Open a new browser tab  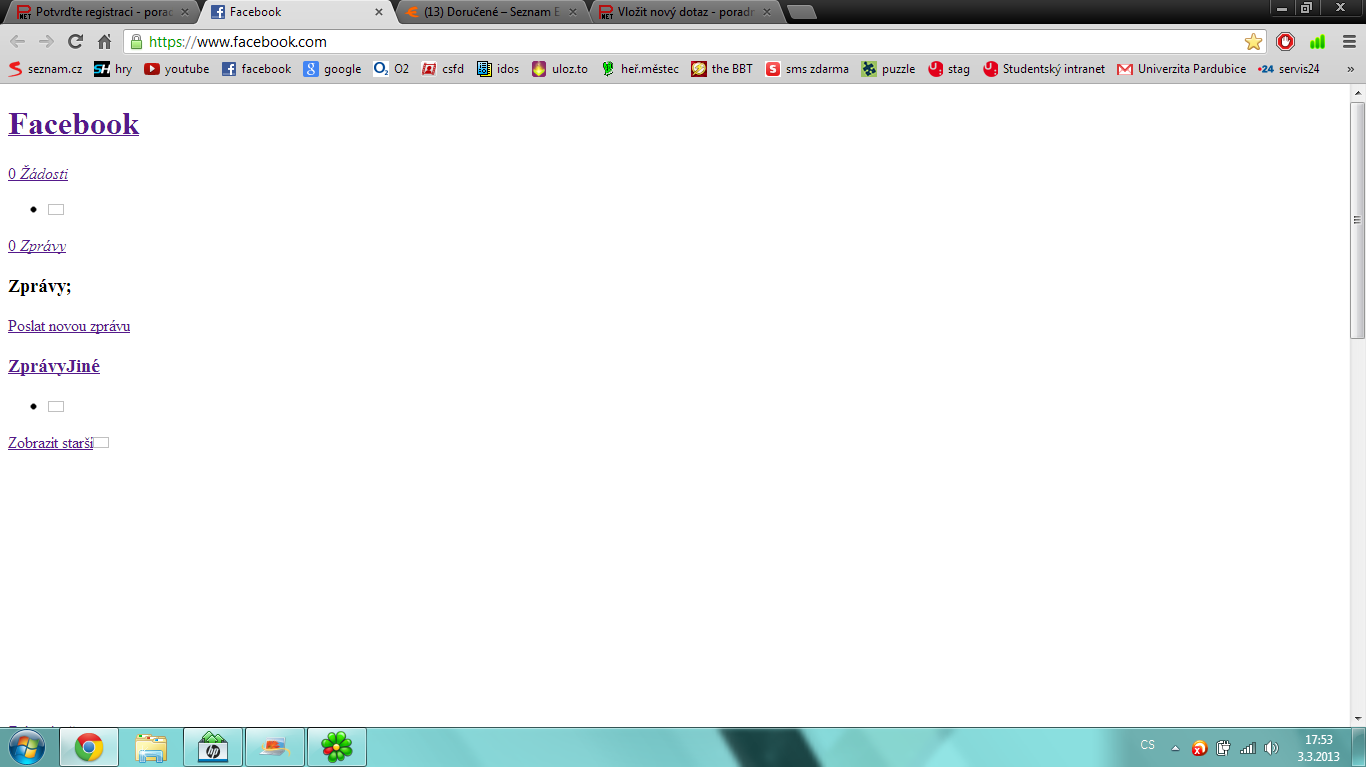(x=801, y=12)
